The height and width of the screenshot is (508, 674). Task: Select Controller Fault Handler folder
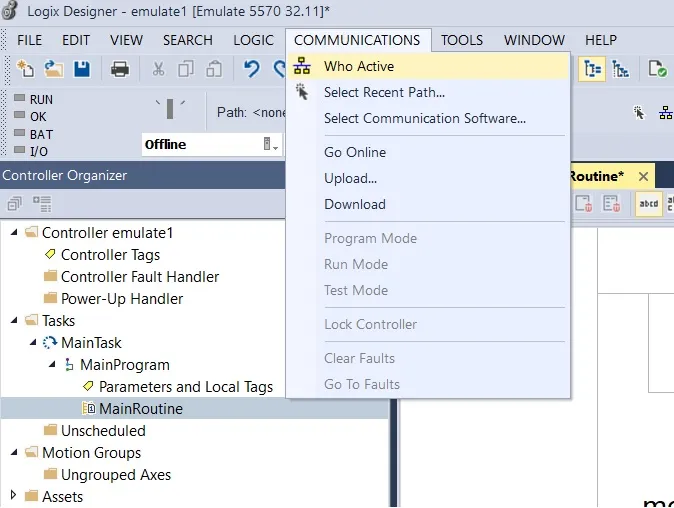pyautogui.click(x=140, y=276)
